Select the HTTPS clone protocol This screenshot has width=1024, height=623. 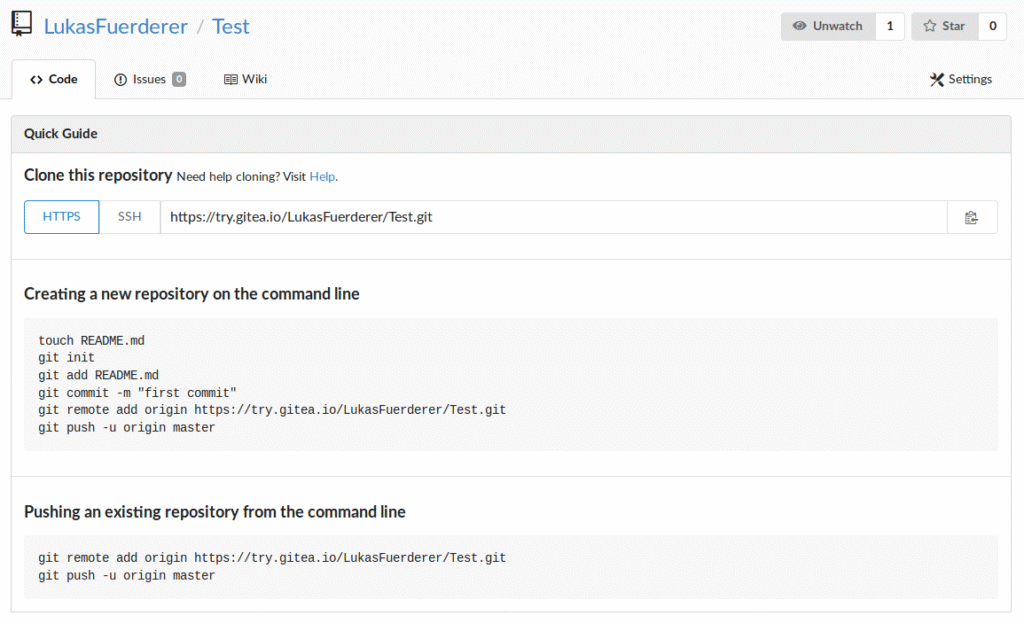[x=62, y=217]
